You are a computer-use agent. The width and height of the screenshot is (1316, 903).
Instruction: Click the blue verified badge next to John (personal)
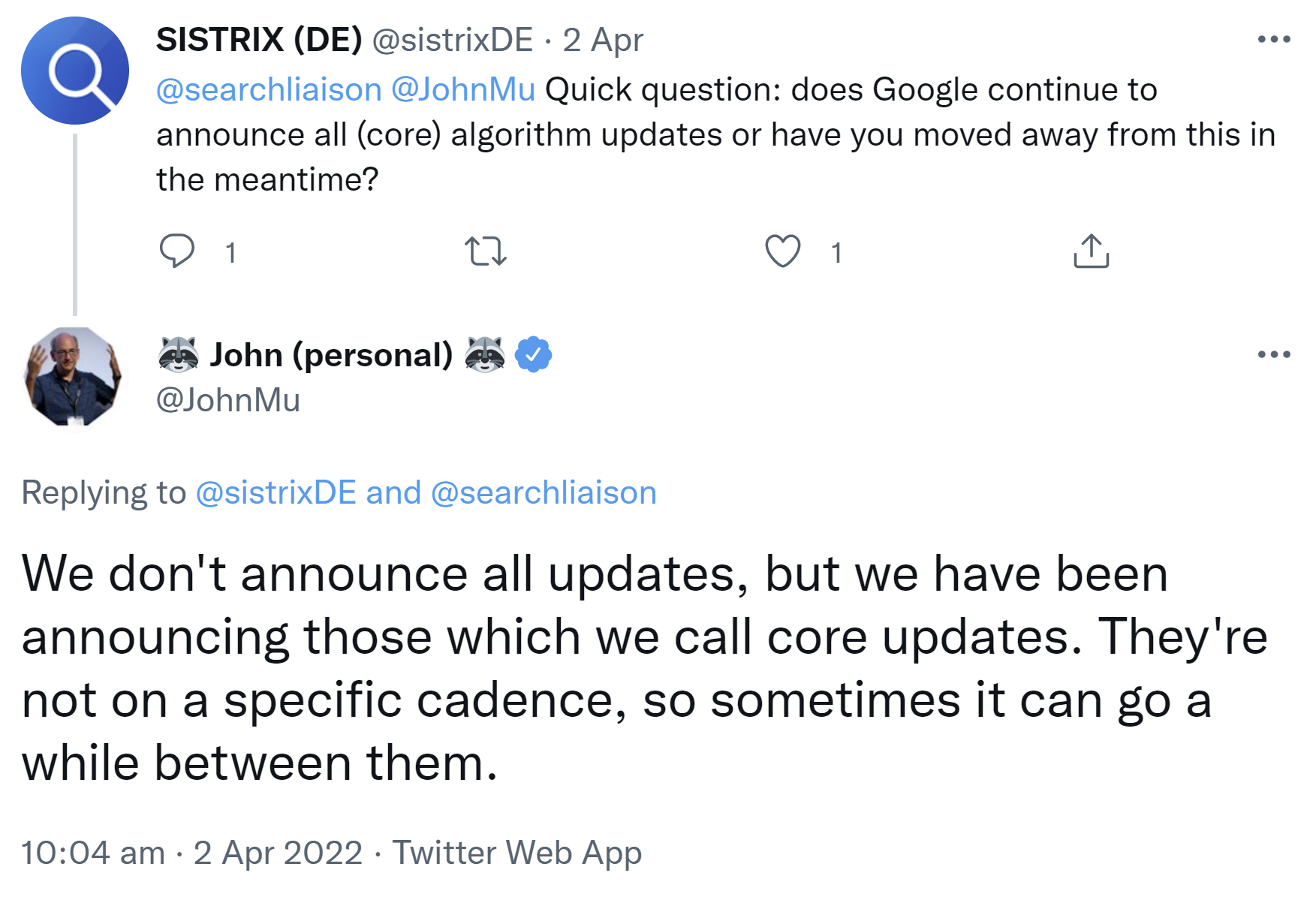(x=535, y=354)
